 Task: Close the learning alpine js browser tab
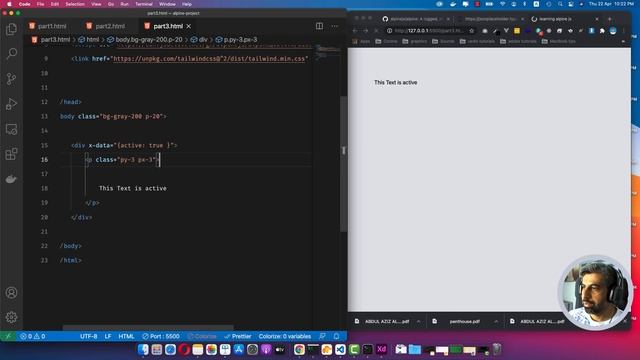597,19
